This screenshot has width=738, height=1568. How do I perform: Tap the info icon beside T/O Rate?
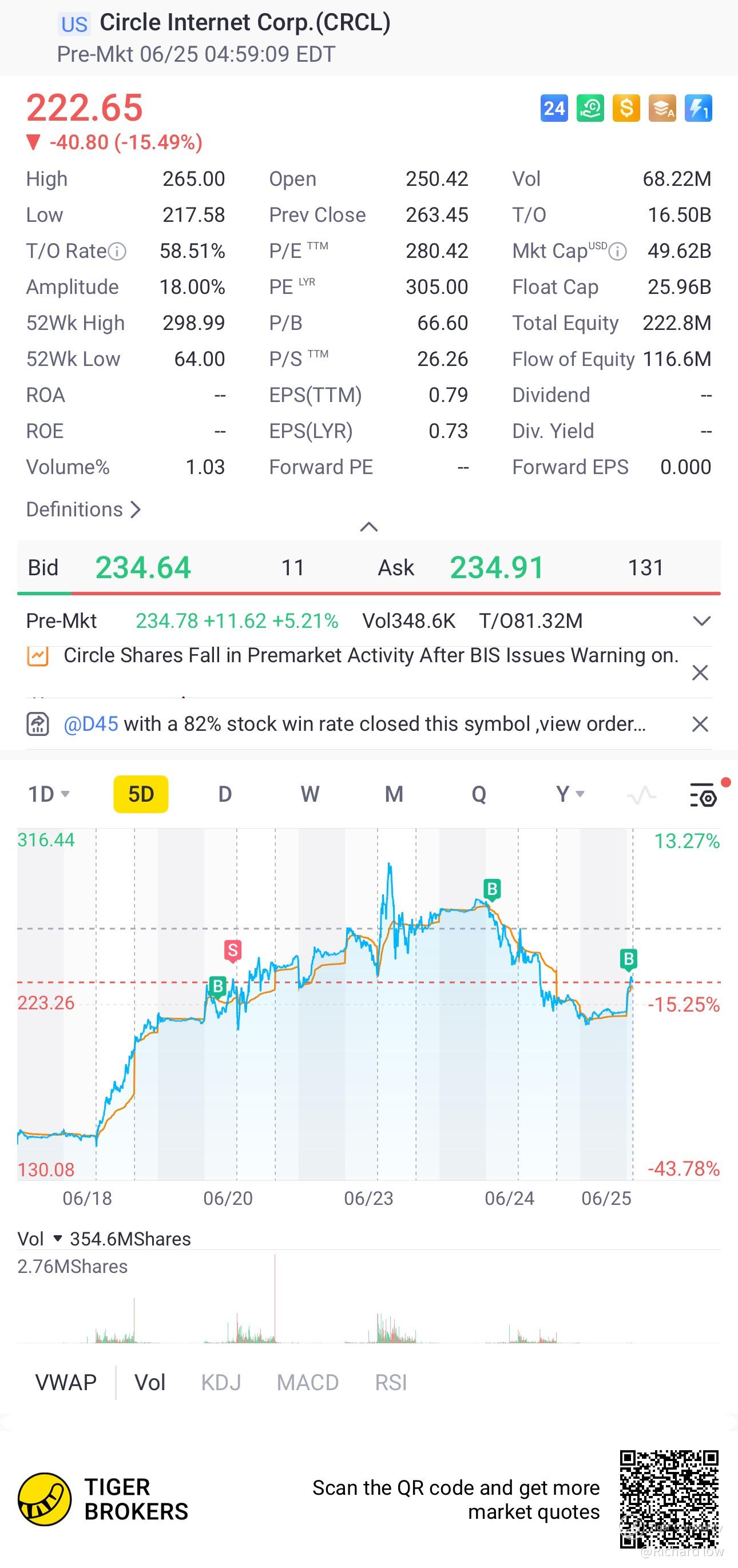(x=117, y=251)
